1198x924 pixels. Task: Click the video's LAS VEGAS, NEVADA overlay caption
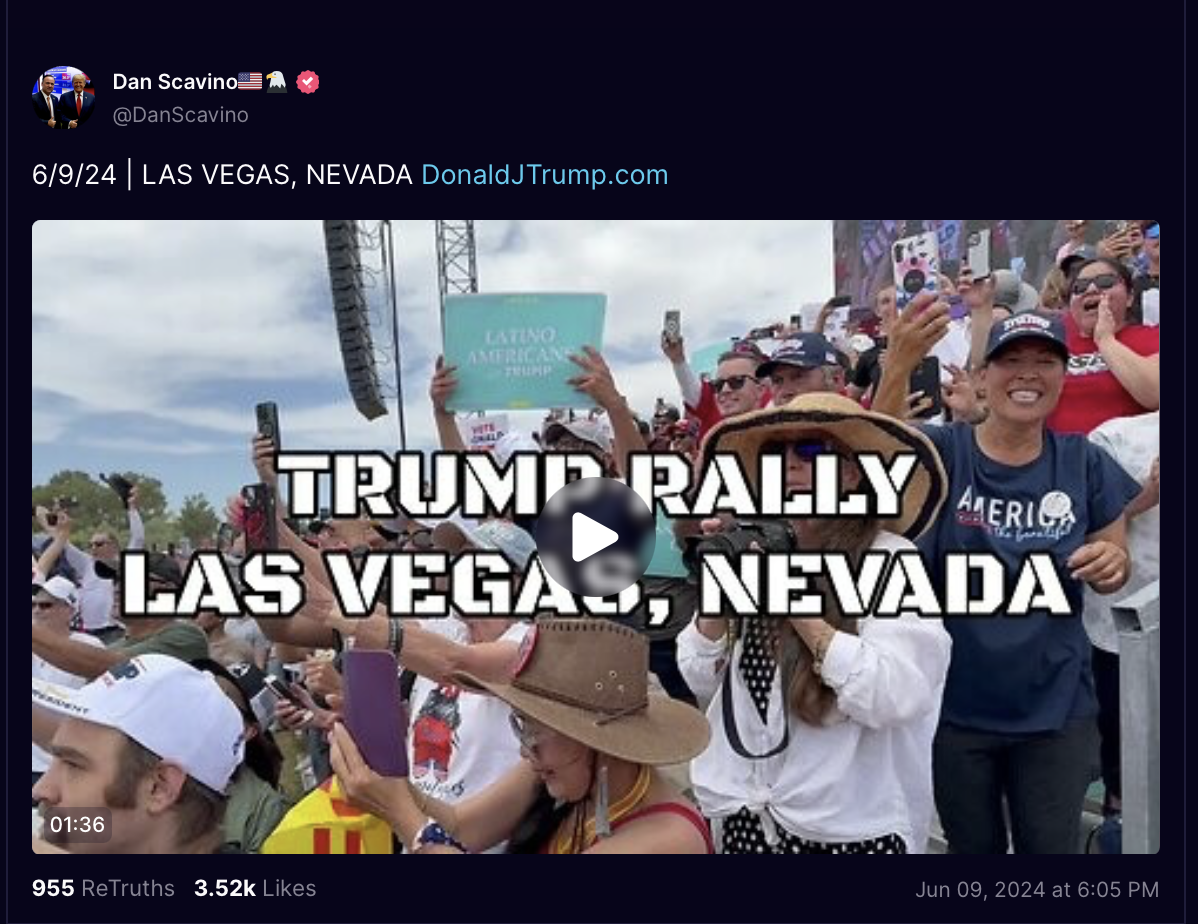[598, 585]
